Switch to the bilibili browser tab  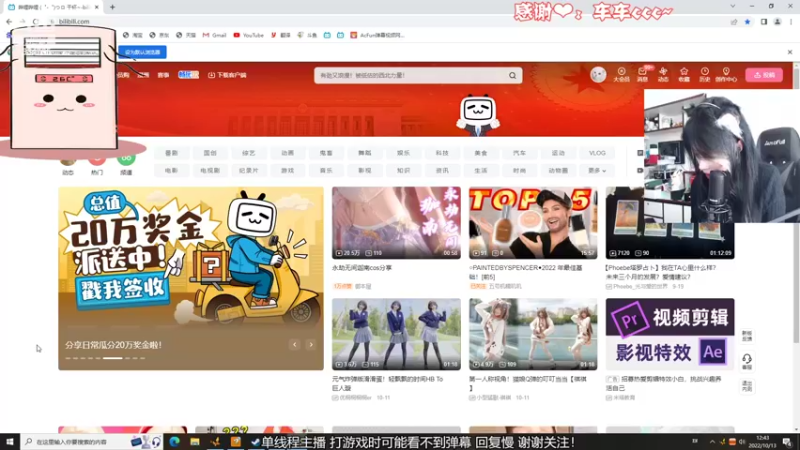point(54,7)
